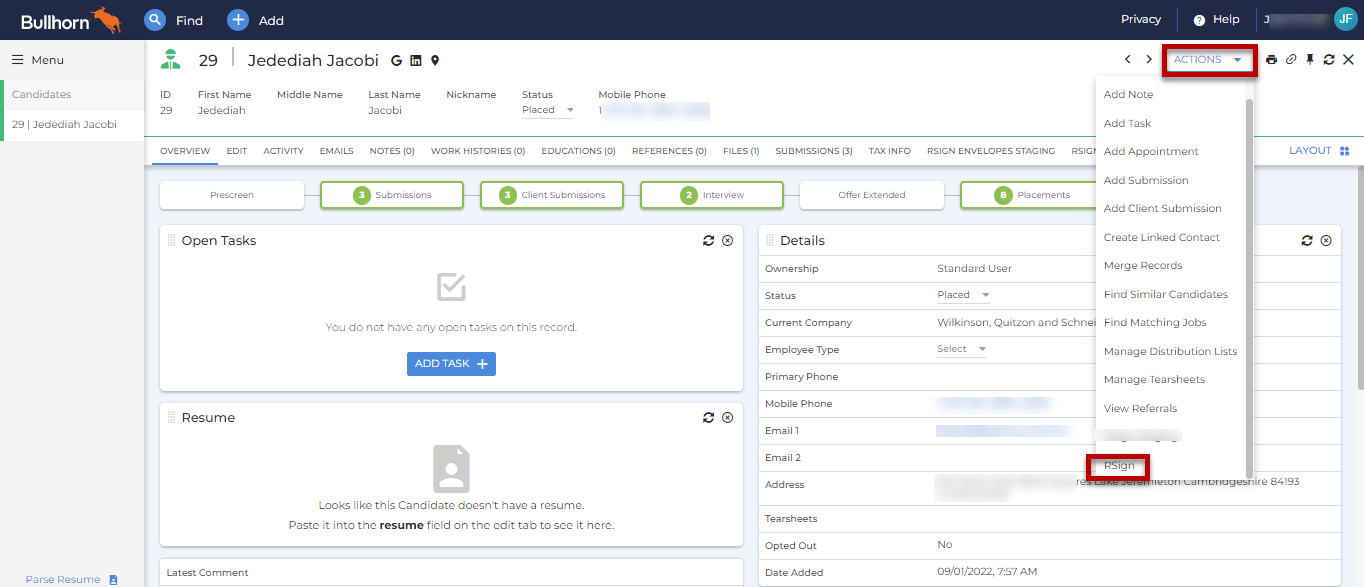Image resolution: width=1364 pixels, height=587 pixels.
Task: View candidate location on the map pin icon
Action: pos(434,60)
